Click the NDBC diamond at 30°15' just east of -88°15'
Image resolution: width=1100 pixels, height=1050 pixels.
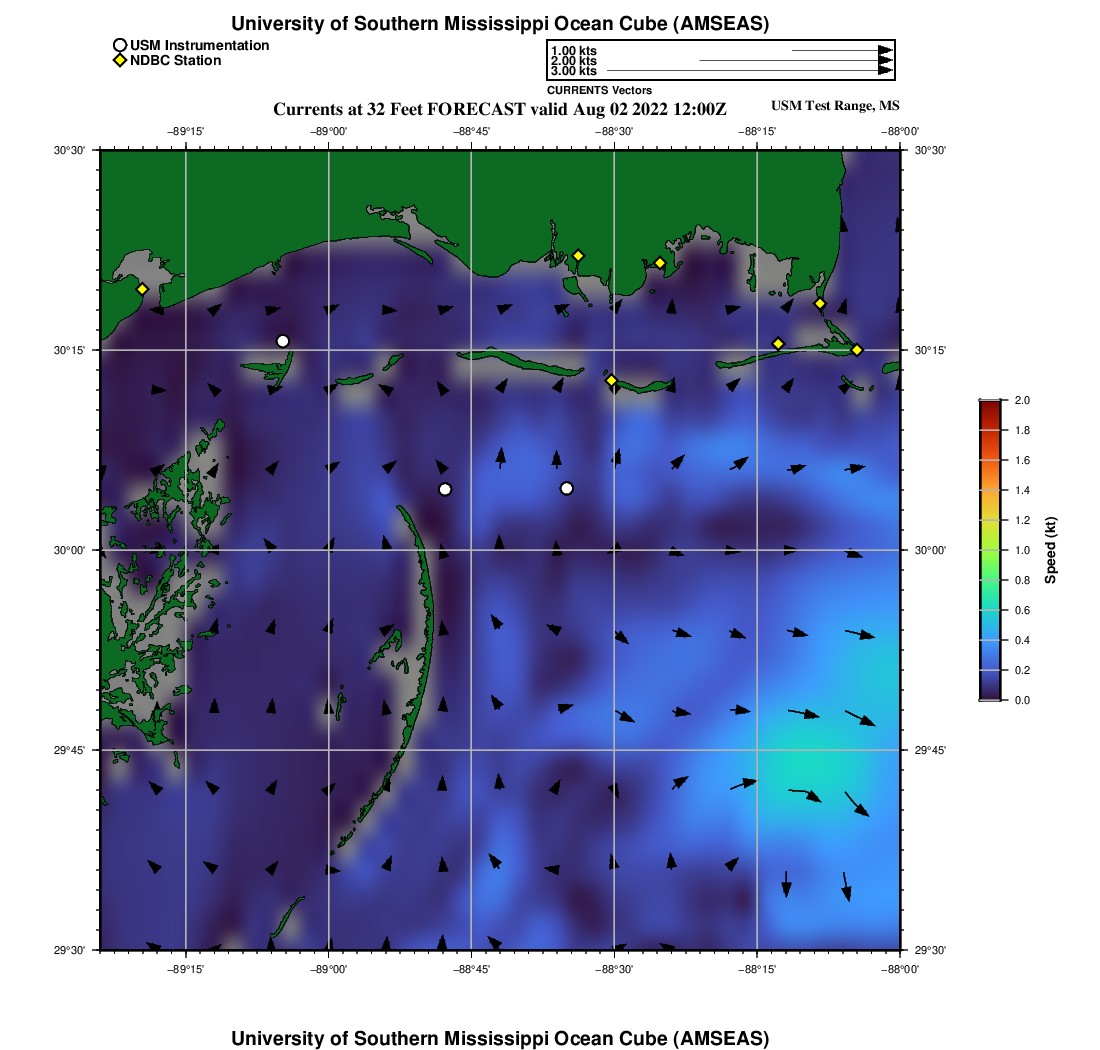pos(778,344)
